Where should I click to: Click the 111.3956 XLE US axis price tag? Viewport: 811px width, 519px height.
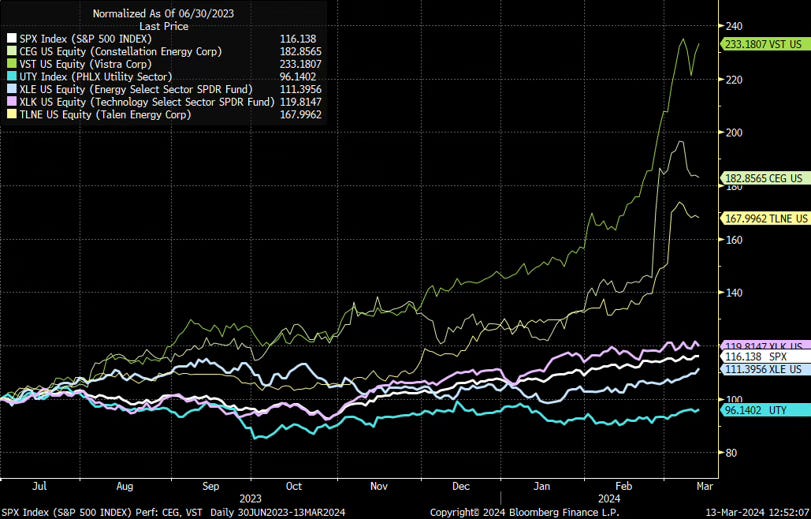pos(765,369)
